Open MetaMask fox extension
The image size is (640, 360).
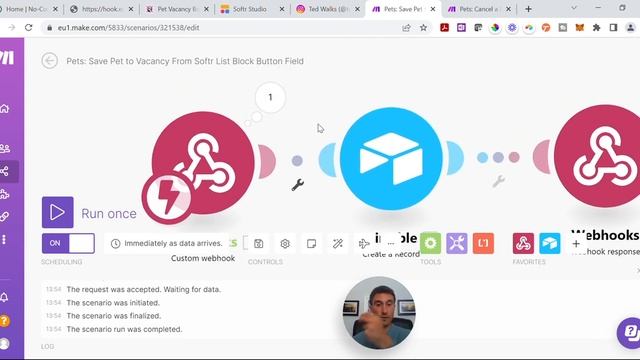point(580,28)
